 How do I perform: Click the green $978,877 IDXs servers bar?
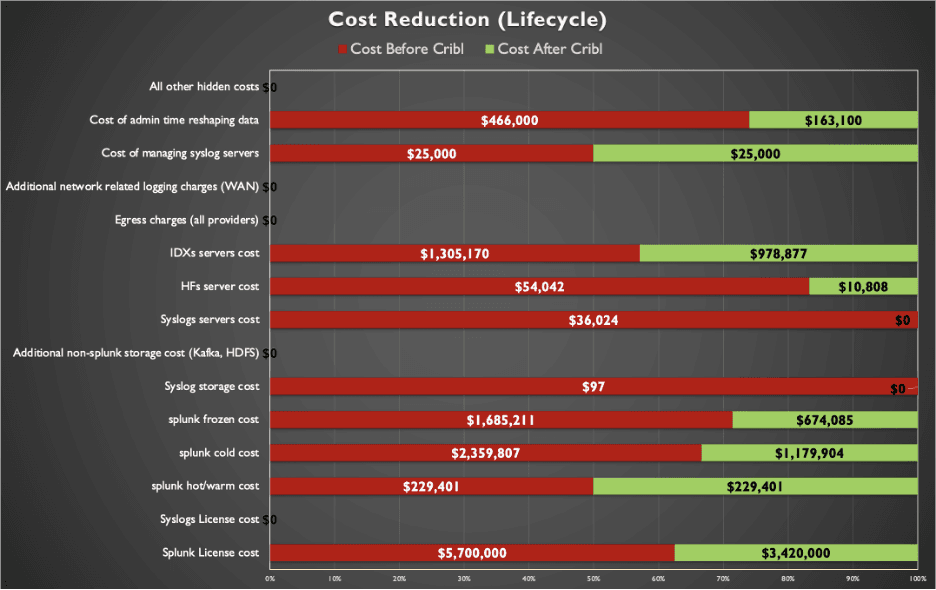778,253
